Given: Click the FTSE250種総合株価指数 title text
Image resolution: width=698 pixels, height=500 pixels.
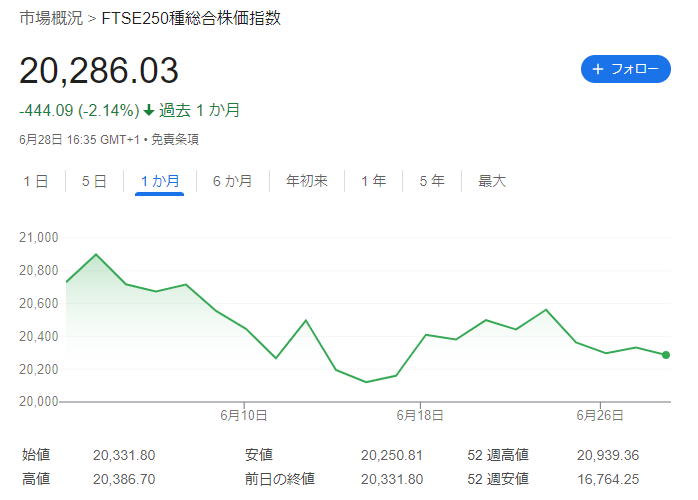Looking at the screenshot, I should [191, 18].
